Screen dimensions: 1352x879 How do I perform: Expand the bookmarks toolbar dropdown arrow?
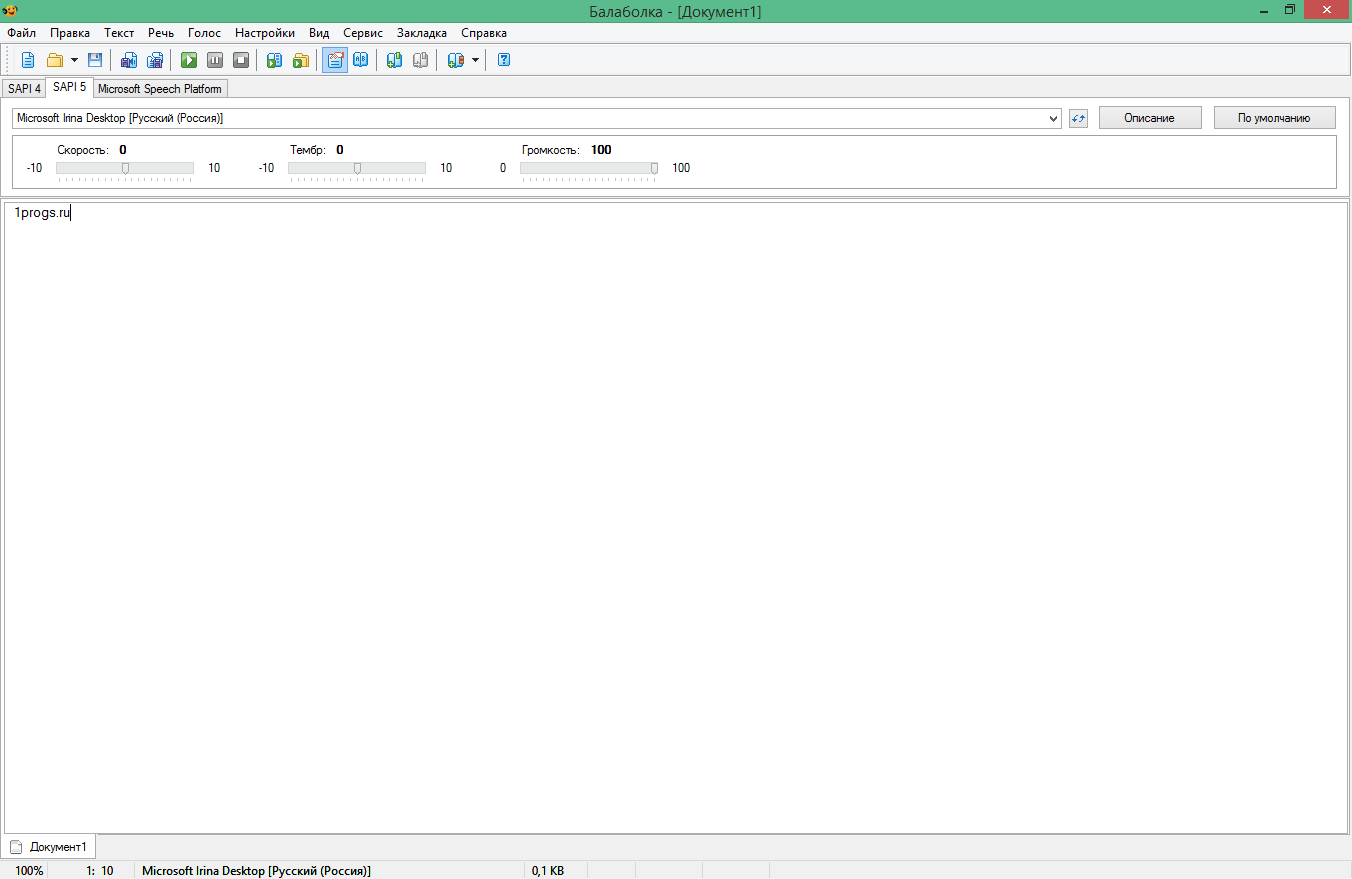coord(475,60)
